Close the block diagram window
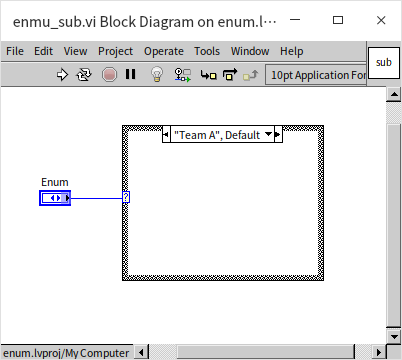The height and width of the screenshot is (360, 402). coord(381,20)
